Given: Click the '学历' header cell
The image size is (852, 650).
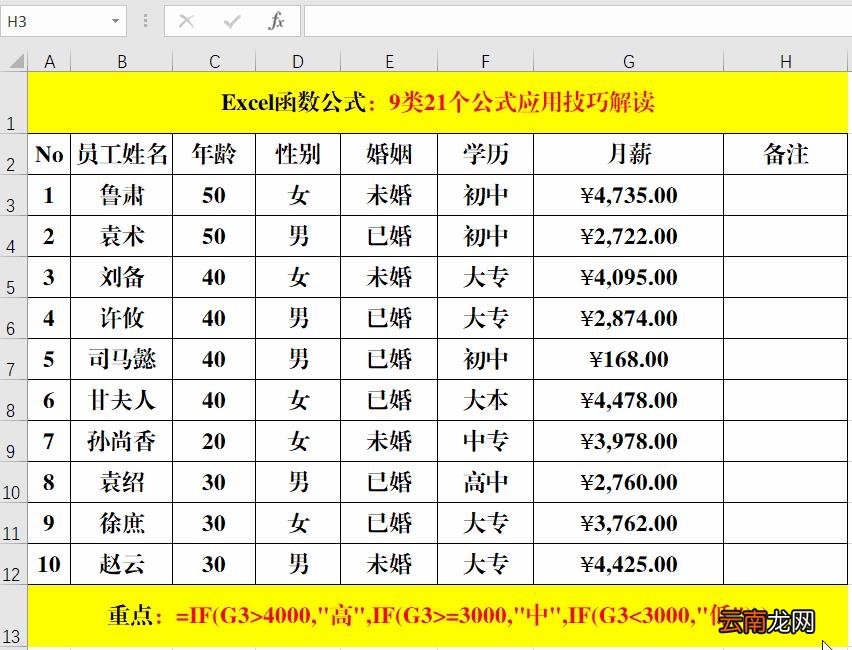Looking at the screenshot, I should 485,154.
